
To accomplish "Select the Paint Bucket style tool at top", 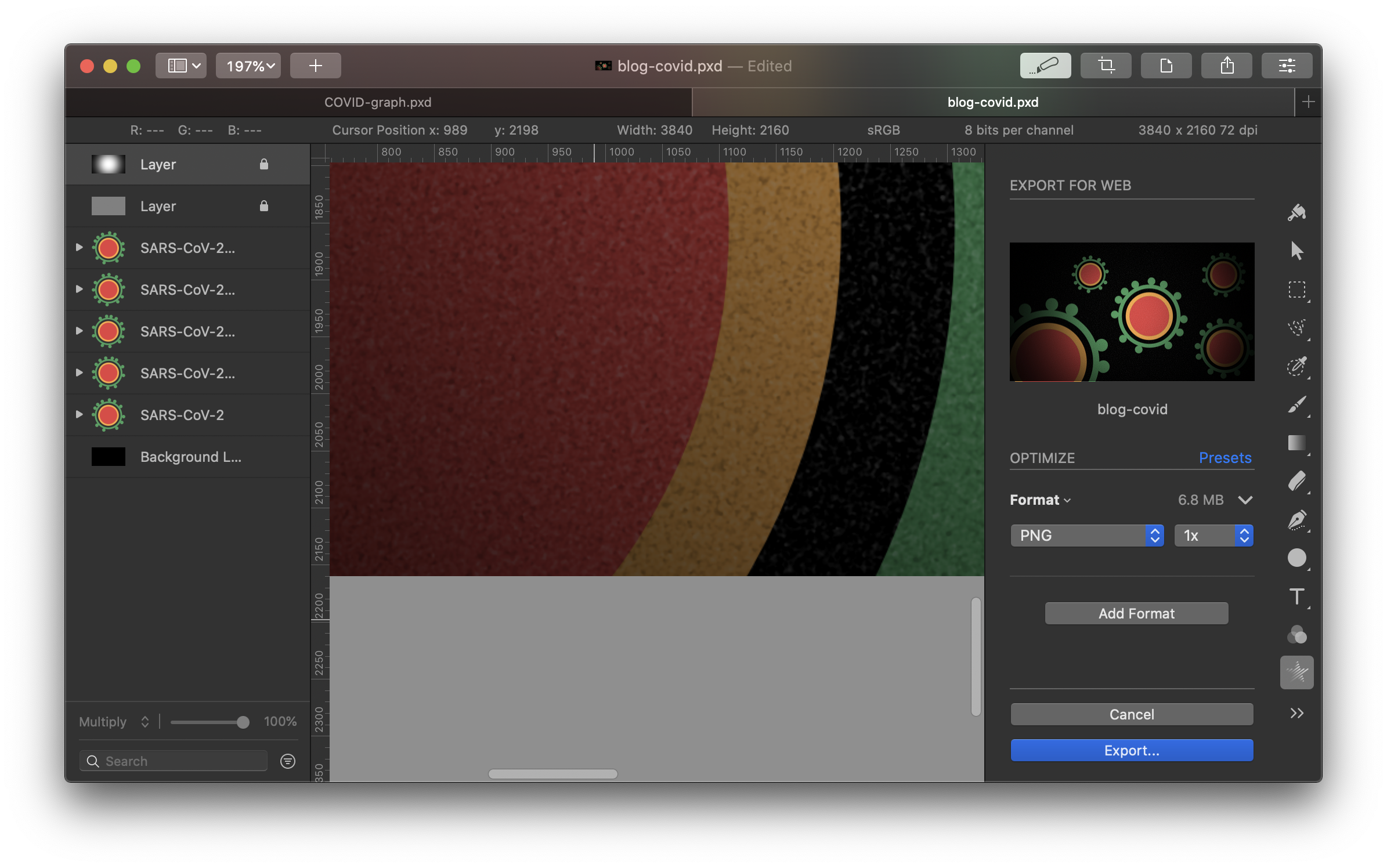I will point(1296,212).
